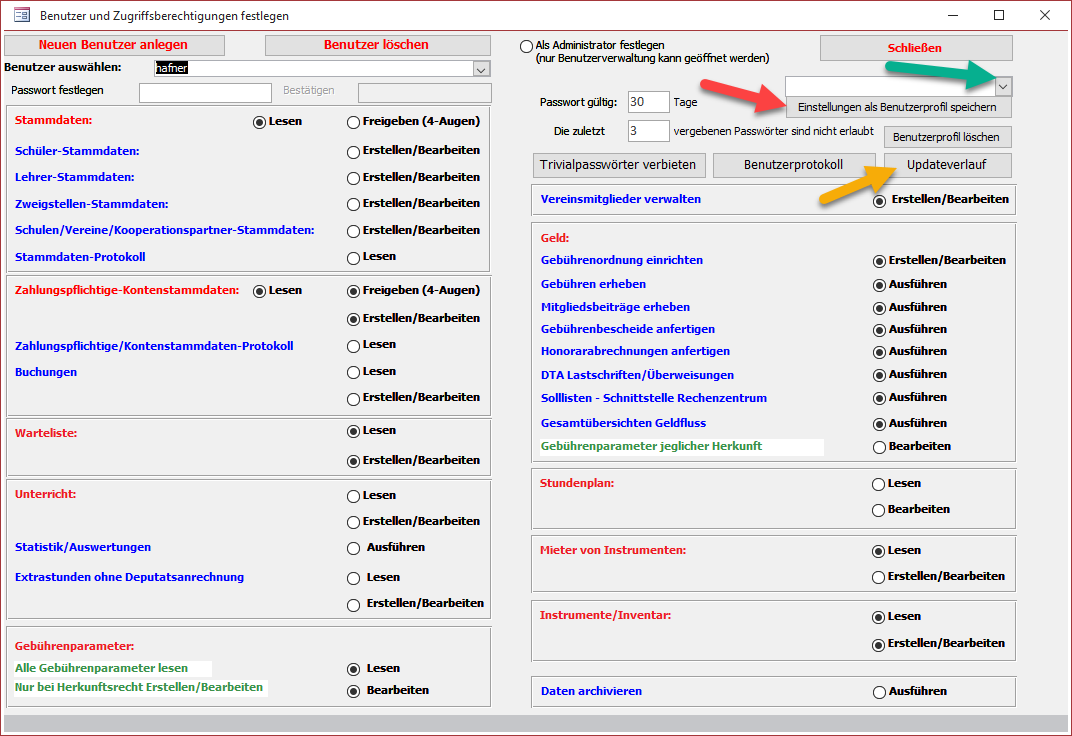Screen dimensions: 1072x736
Task: Click 'Neuen Benutzer anlegen' button
Action: (x=113, y=45)
